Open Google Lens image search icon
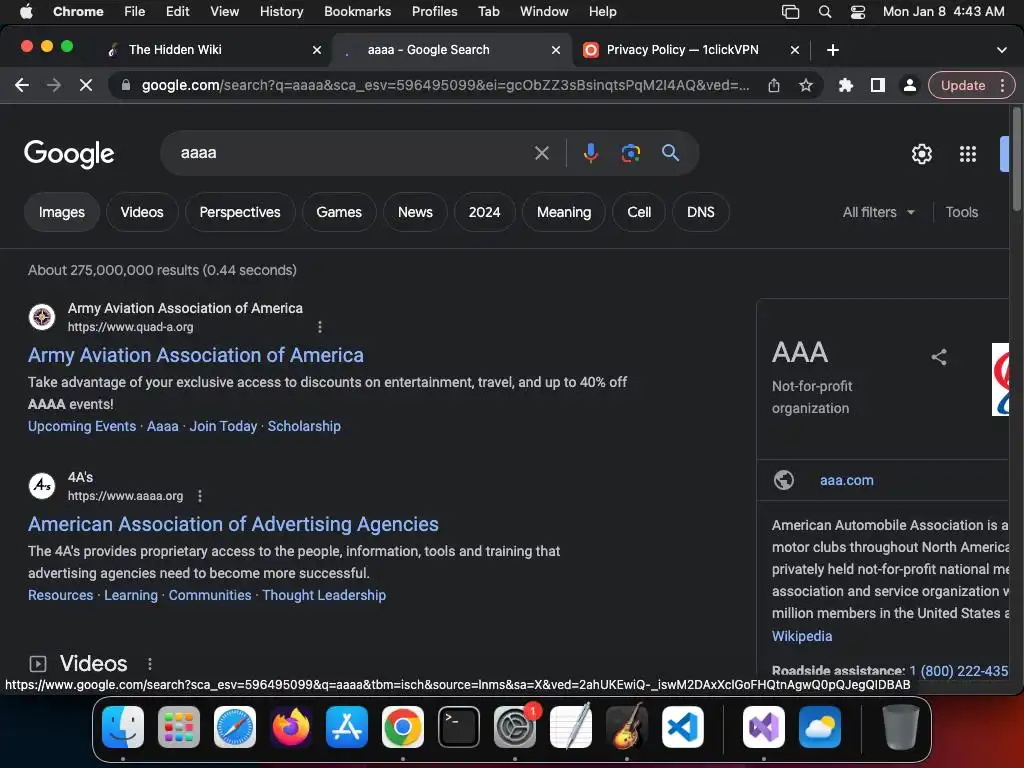 click(630, 153)
